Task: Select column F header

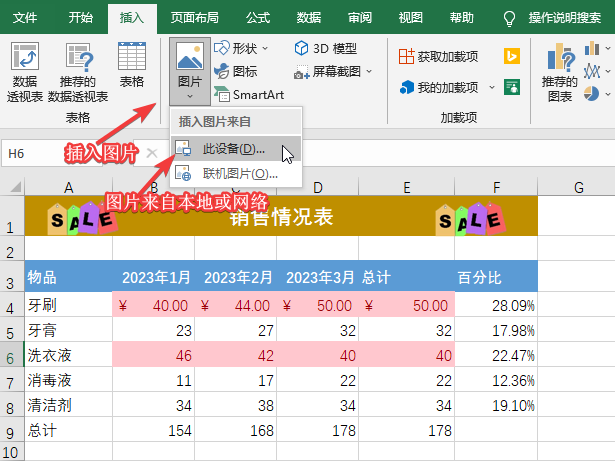Action: 496,187
